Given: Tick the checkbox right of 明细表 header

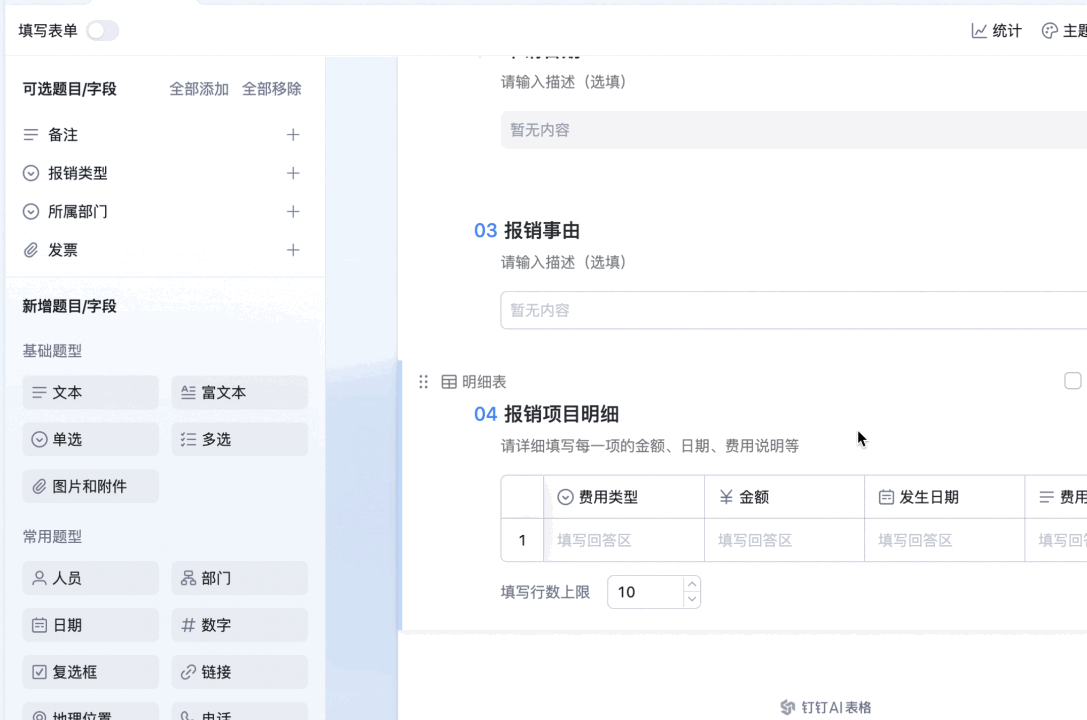Looking at the screenshot, I should (1072, 380).
